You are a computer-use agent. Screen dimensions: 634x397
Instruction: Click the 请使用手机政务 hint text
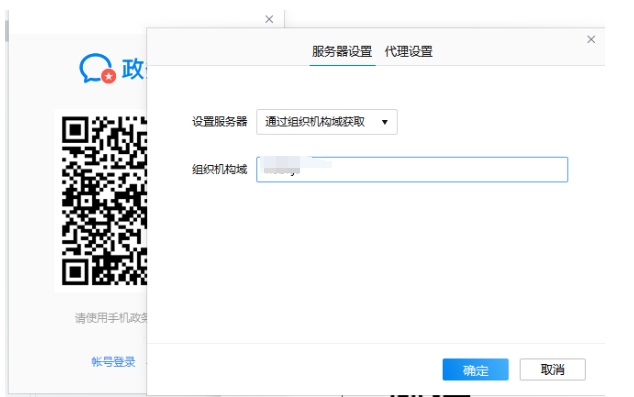point(111,318)
